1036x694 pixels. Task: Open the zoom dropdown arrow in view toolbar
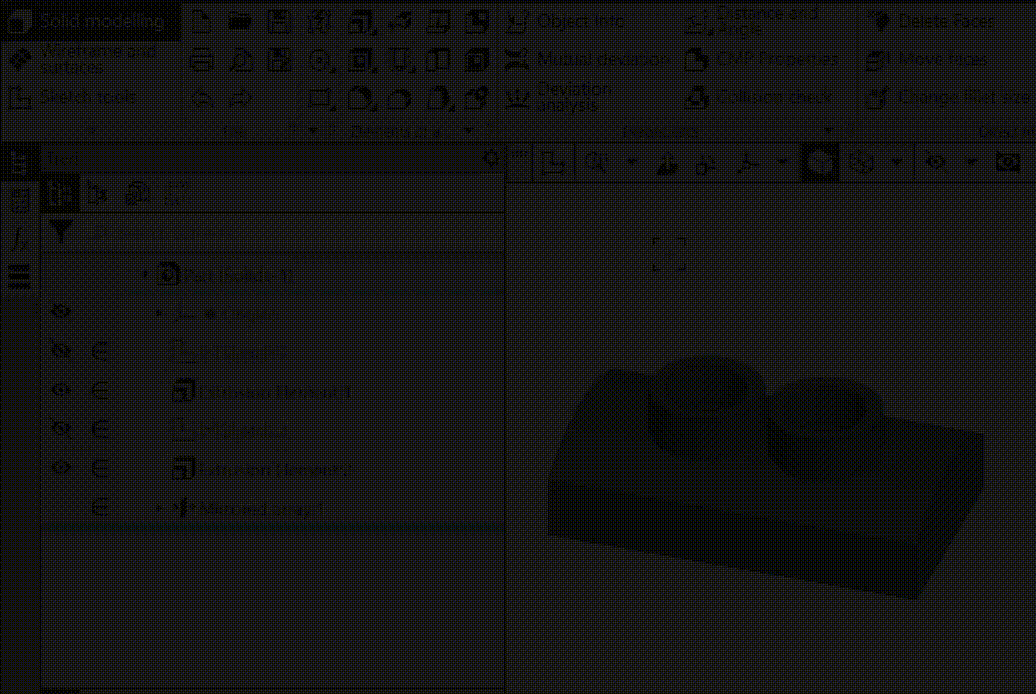pos(631,162)
